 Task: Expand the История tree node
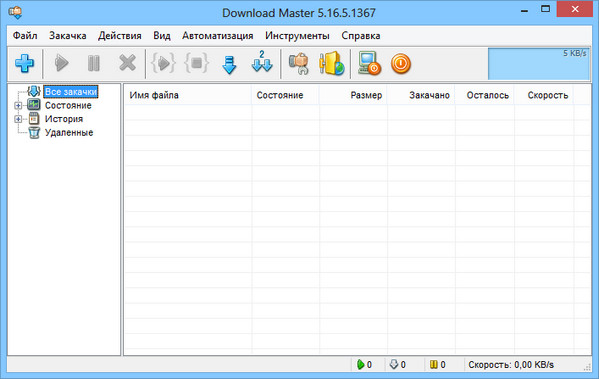[x=18, y=119]
